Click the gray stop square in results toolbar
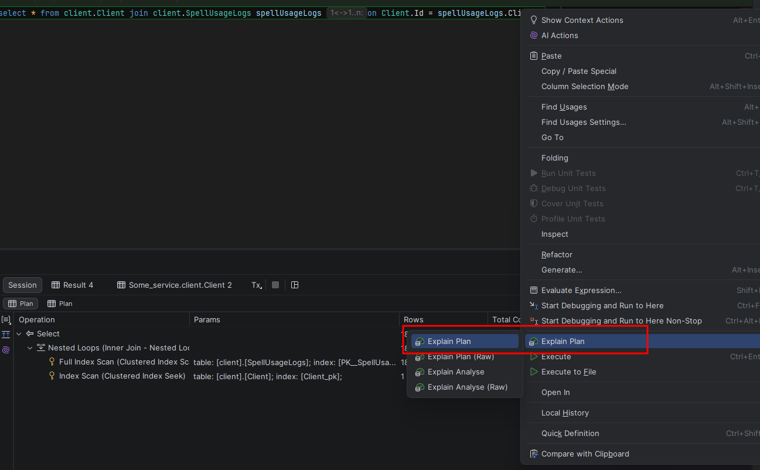Image resolution: width=760 pixels, height=470 pixels. (x=275, y=285)
